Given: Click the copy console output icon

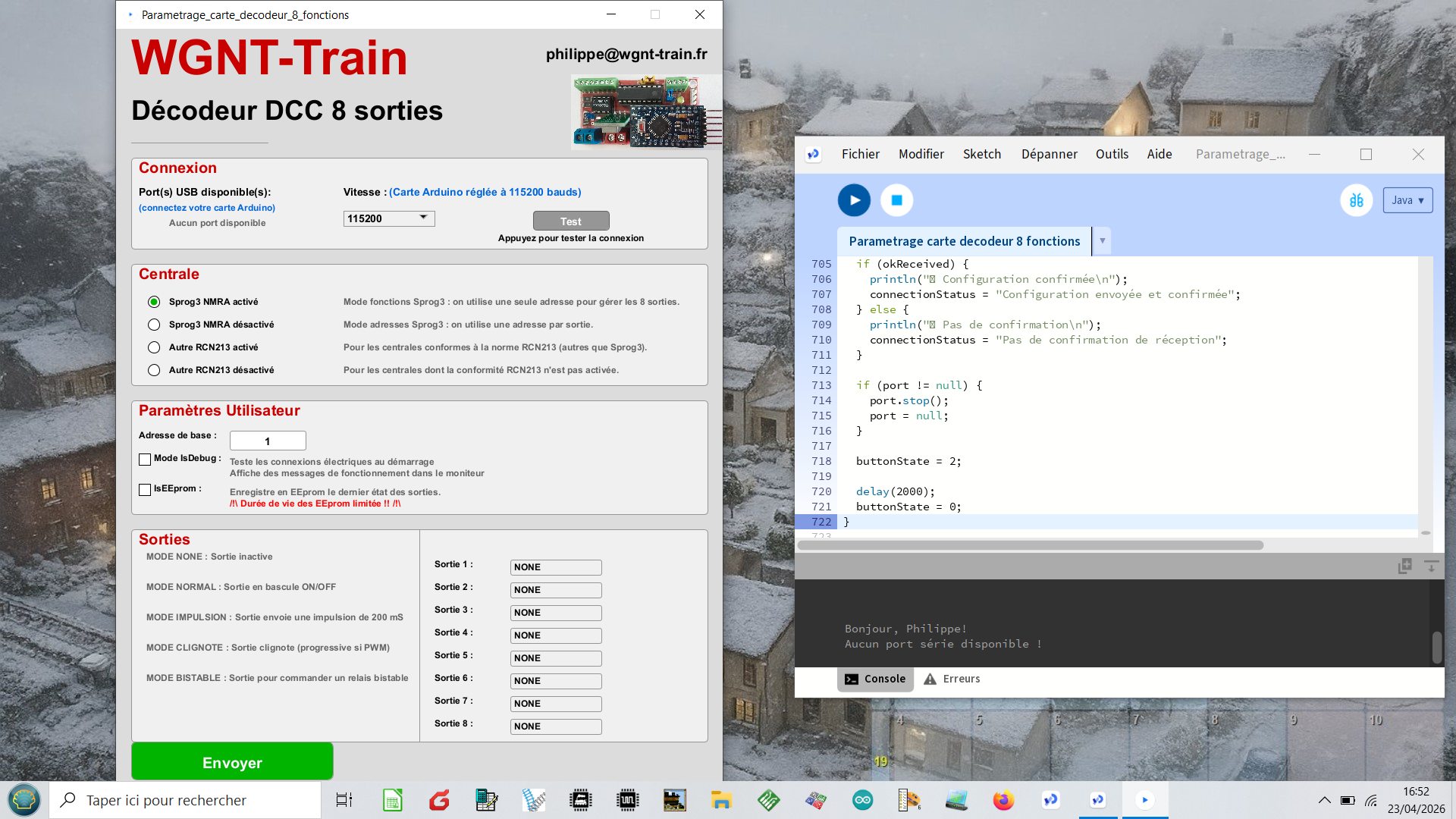Looking at the screenshot, I should point(1404,566).
